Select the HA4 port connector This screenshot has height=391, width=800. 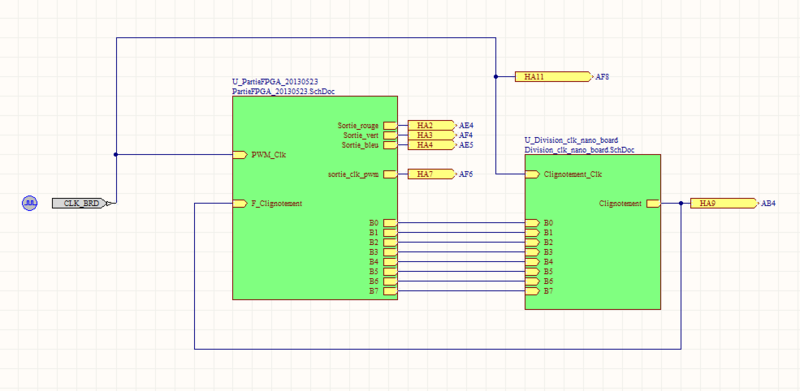[x=432, y=145]
